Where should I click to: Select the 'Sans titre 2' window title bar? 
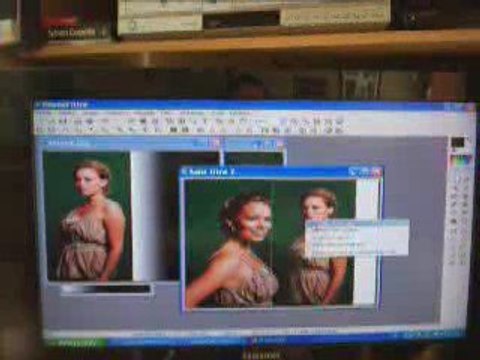[282, 172]
